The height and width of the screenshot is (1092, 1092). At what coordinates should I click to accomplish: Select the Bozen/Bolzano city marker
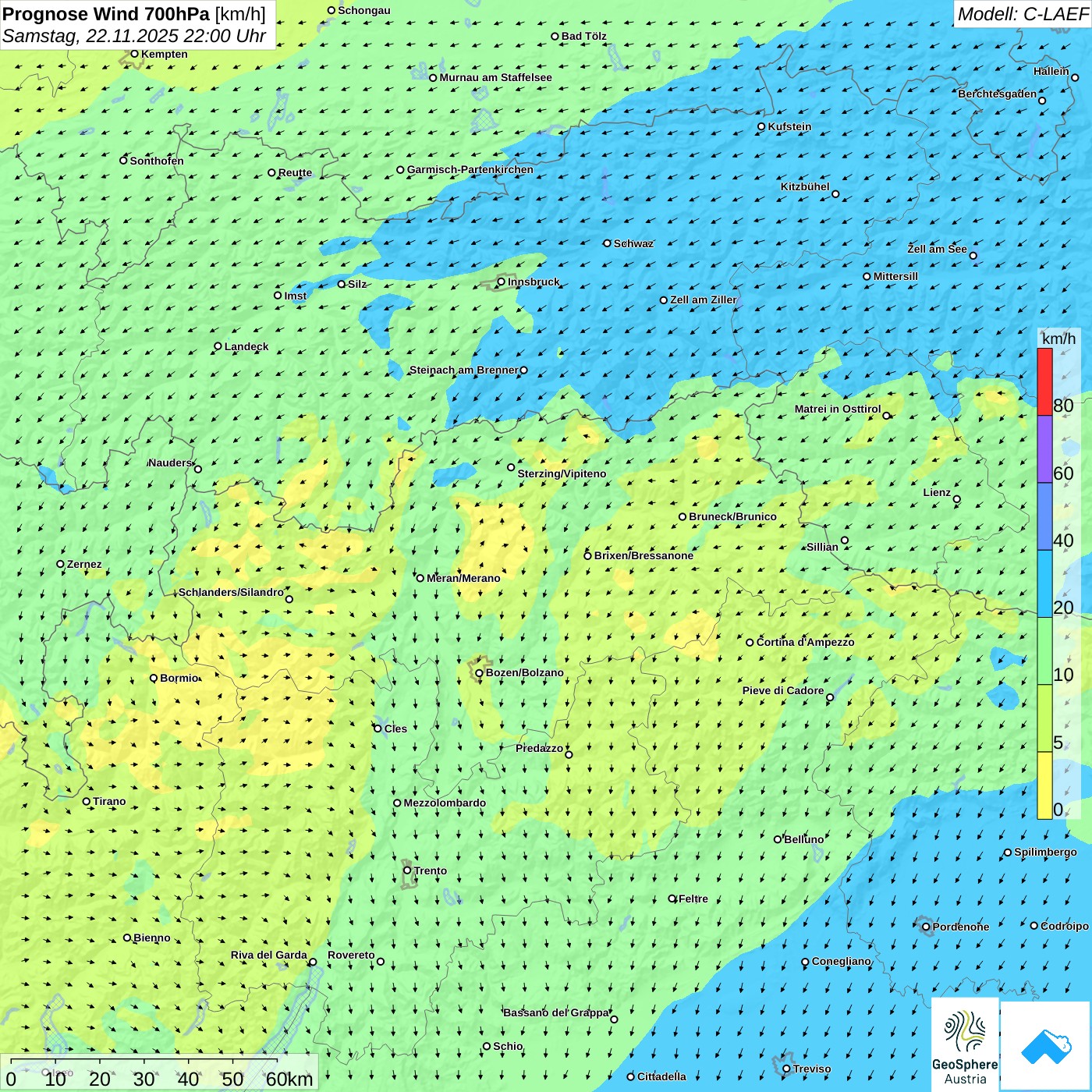479,673
